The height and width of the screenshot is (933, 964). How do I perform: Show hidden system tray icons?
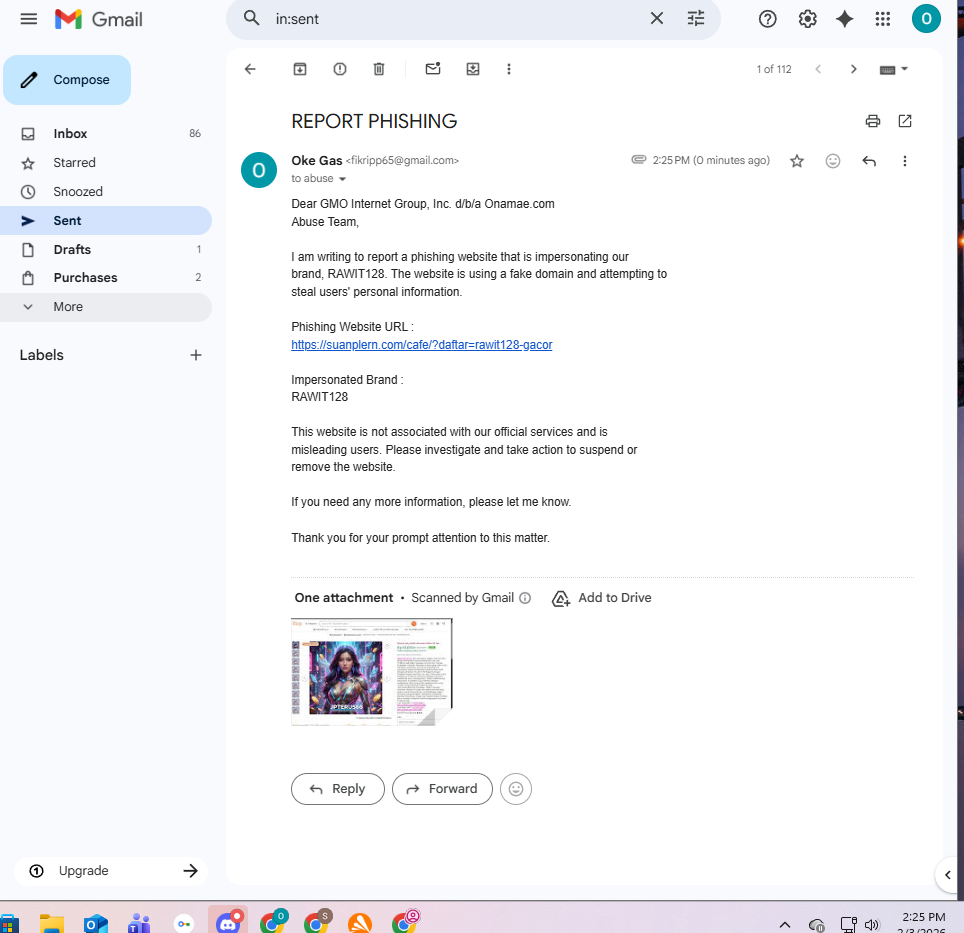784,924
